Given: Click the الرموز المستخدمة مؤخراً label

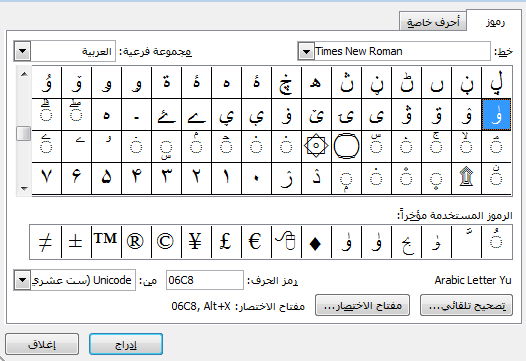Looking at the screenshot, I should [455, 215].
